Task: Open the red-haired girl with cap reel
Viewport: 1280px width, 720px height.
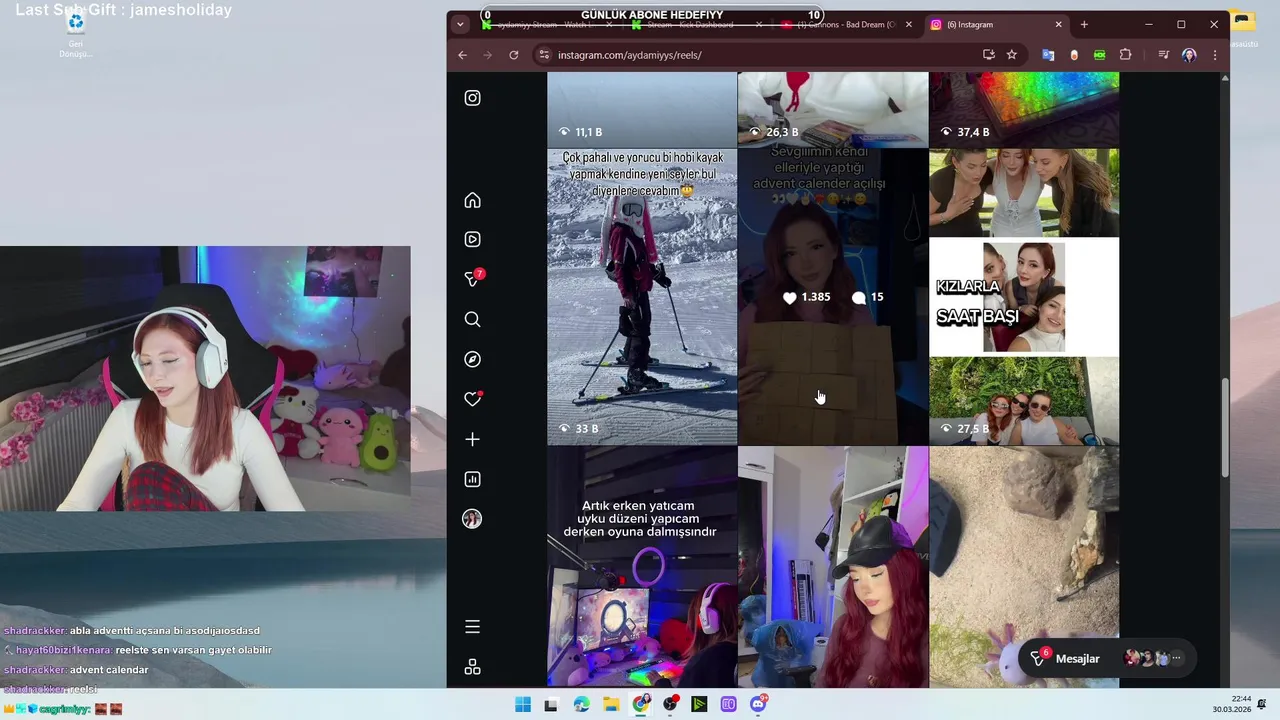Action: pyautogui.click(x=833, y=567)
